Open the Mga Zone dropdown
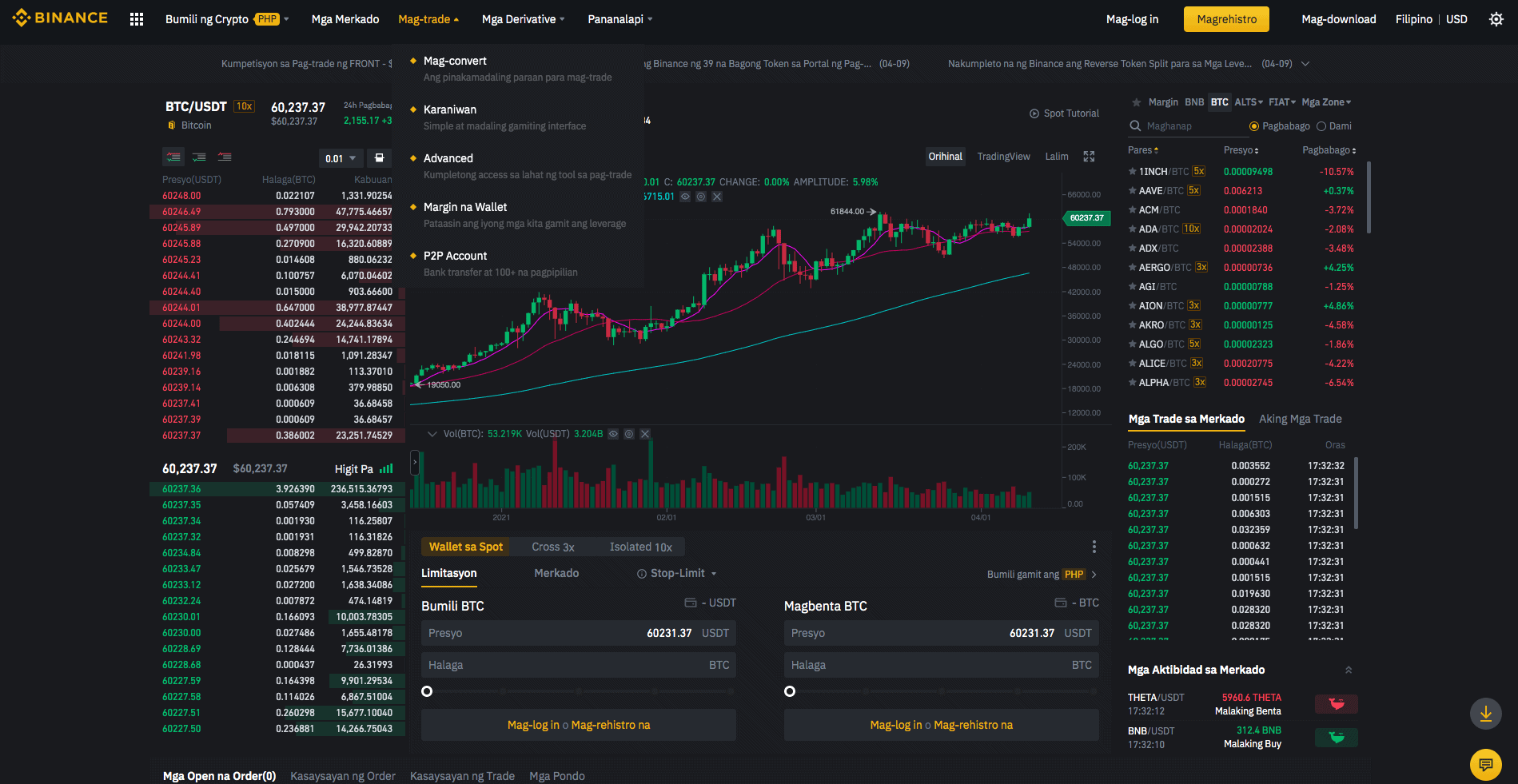 point(1326,102)
